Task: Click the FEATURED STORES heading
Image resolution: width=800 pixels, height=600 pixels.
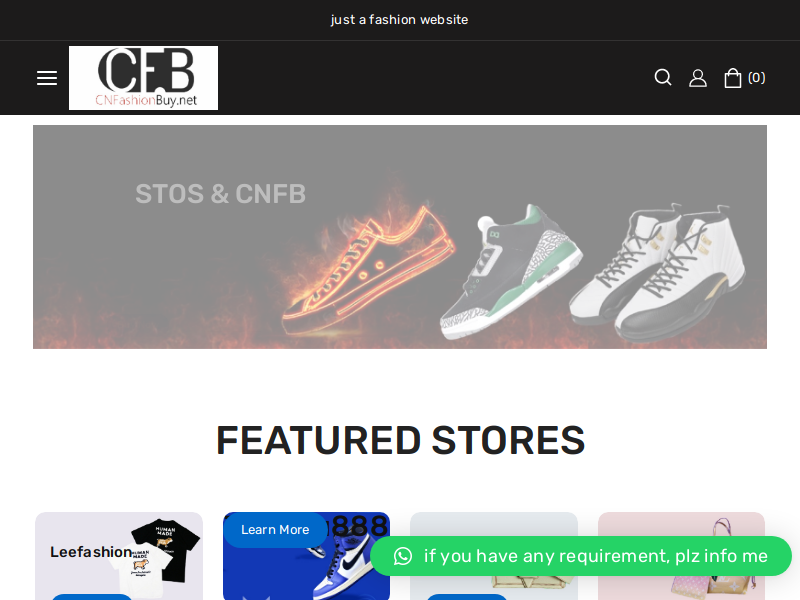Action: (401, 440)
